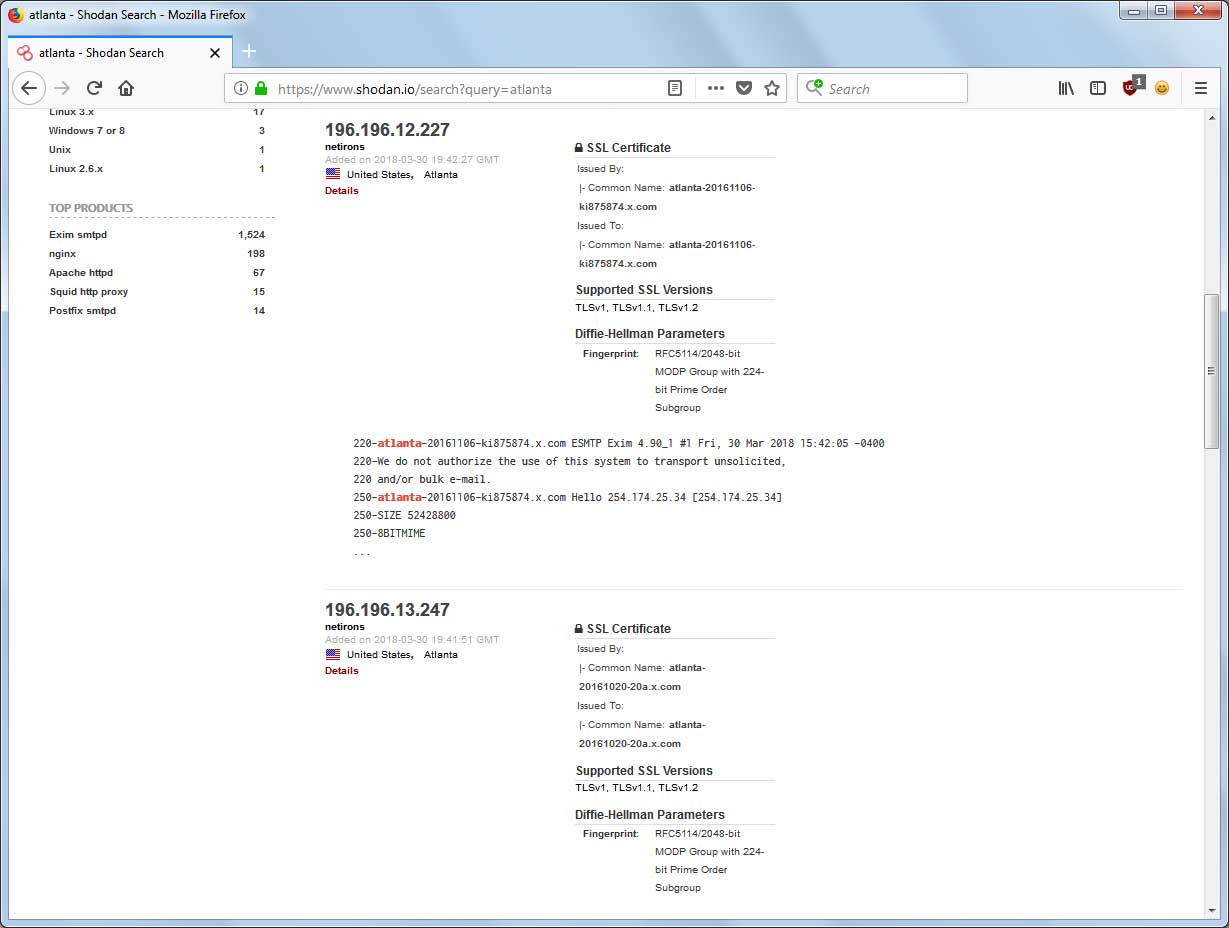1229x928 pixels.
Task: Click common name atlanta-20161020-20a.x.com under Issued By
Action: [x=642, y=677]
